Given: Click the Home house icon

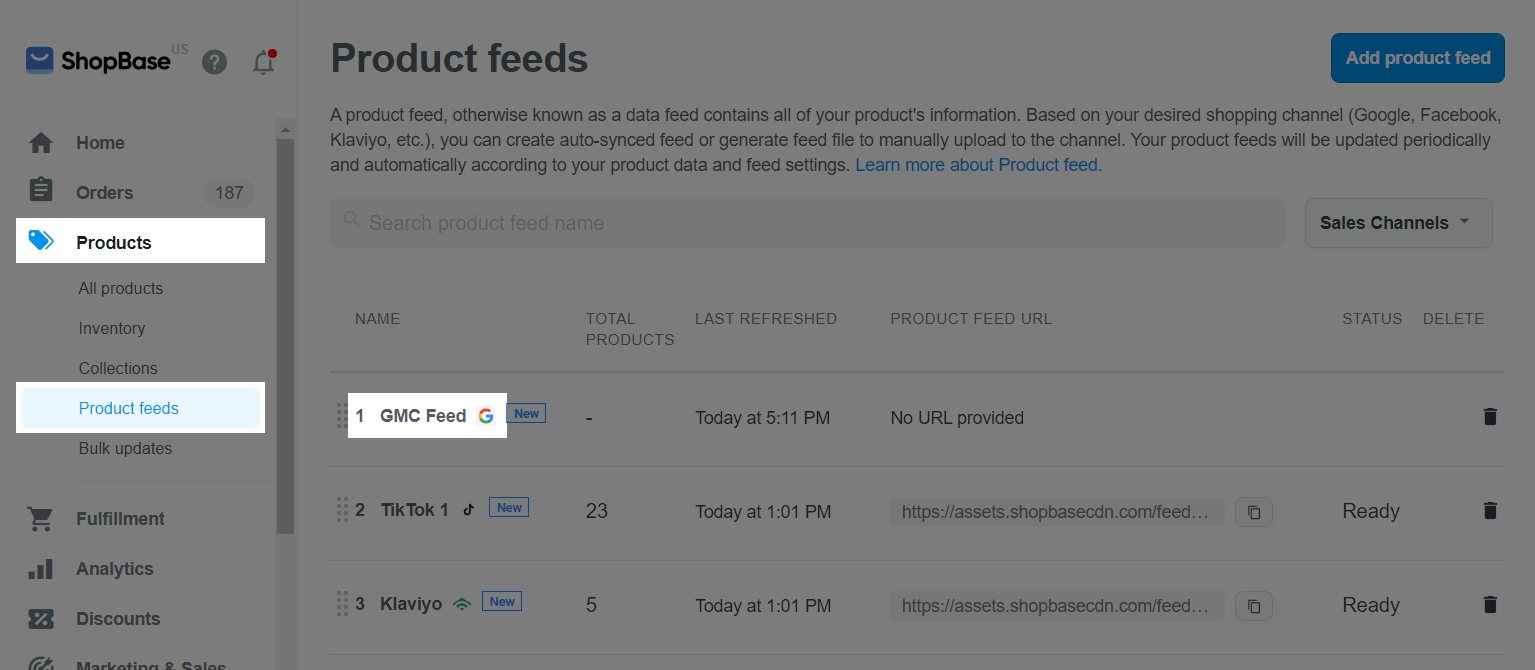Looking at the screenshot, I should (x=41, y=143).
